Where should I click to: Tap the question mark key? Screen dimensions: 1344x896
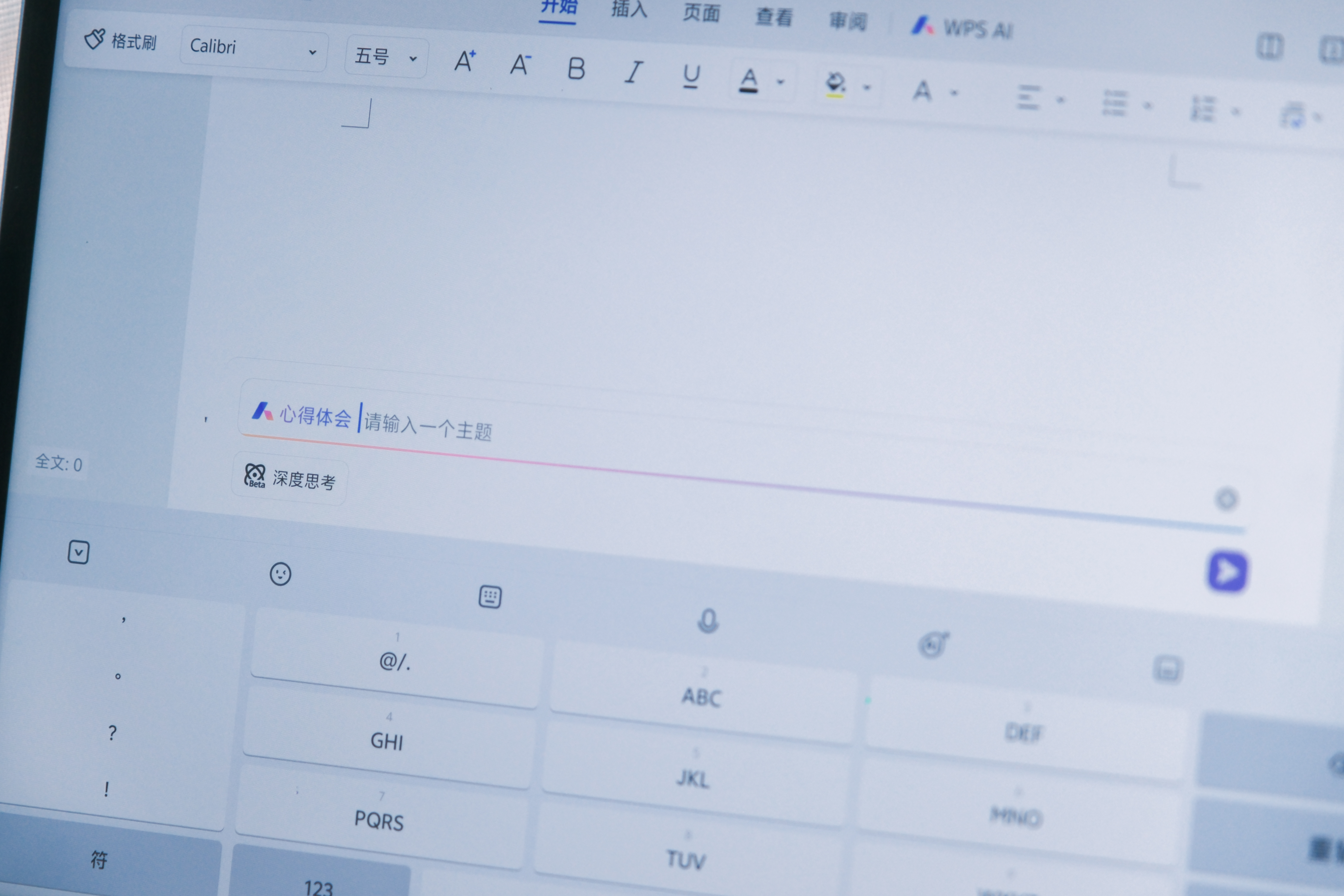[x=113, y=733]
